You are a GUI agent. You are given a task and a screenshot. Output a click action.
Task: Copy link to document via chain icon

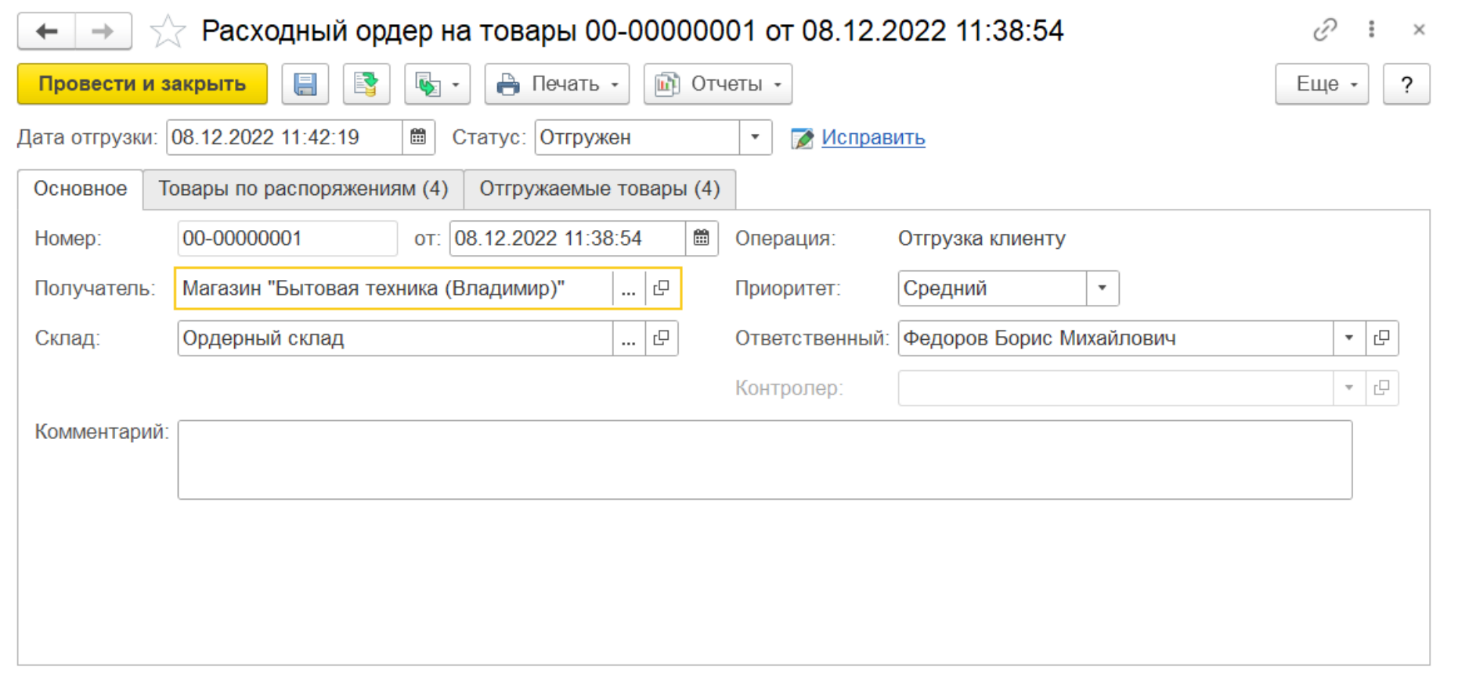coord(1325,31)
